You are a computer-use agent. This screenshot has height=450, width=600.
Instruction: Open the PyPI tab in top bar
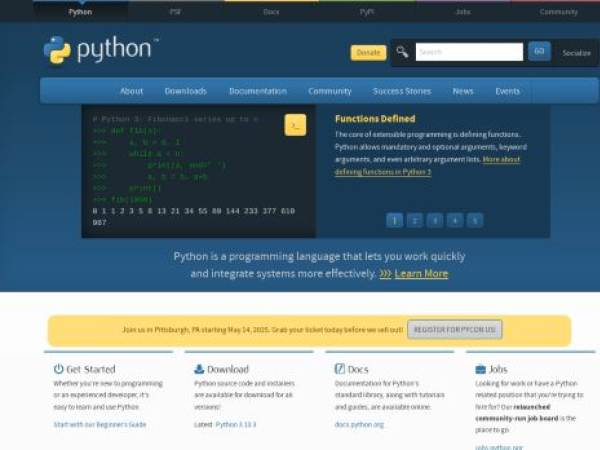tap(367, 12)
